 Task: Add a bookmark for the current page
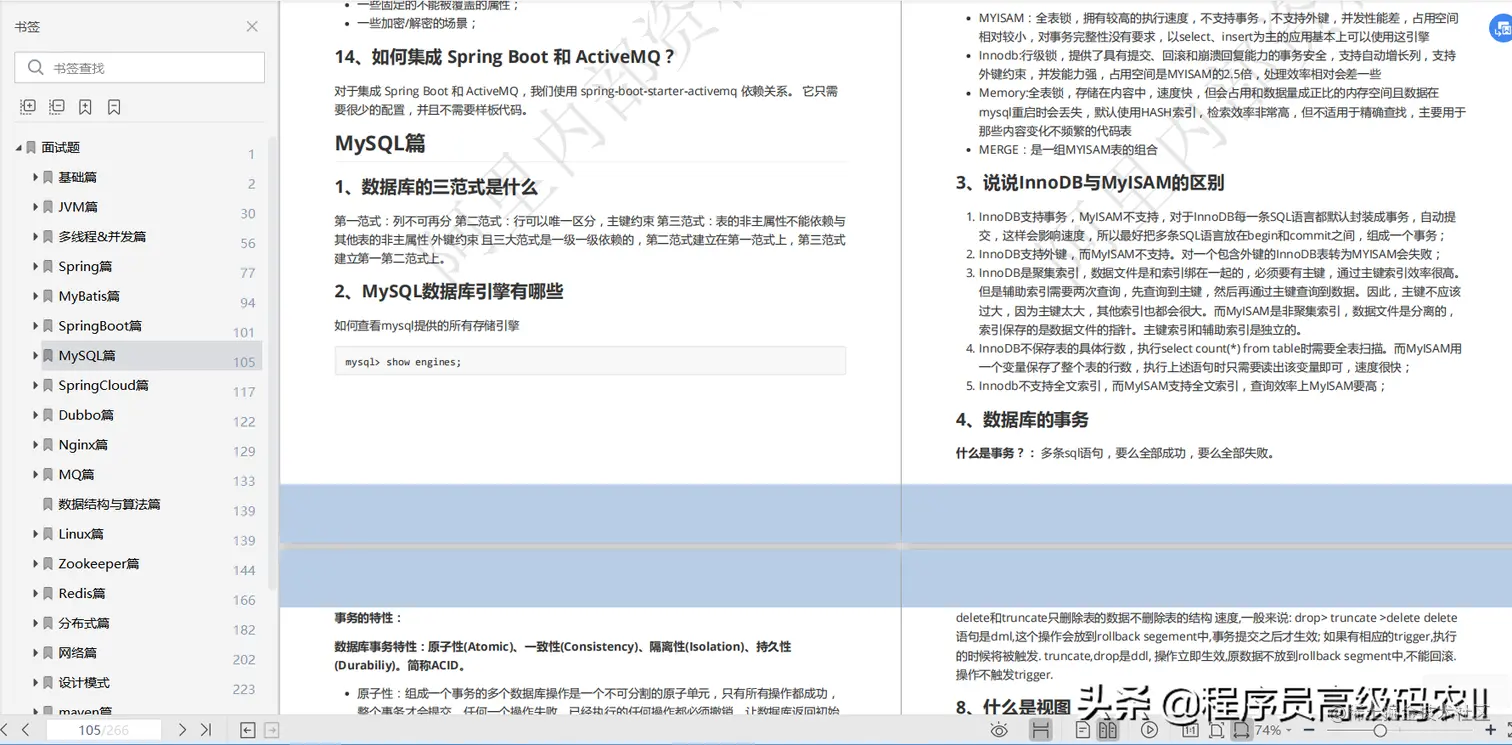tap(87, 106)
